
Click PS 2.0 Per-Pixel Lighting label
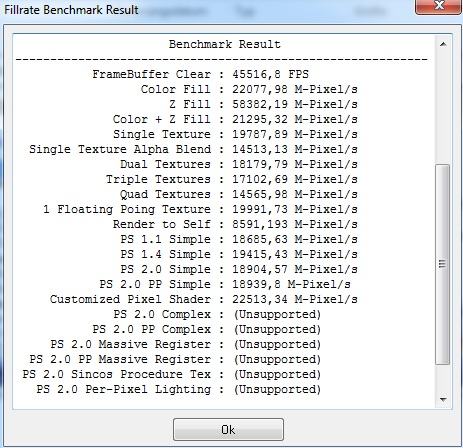pyautogui.click(x=124, y=389)
